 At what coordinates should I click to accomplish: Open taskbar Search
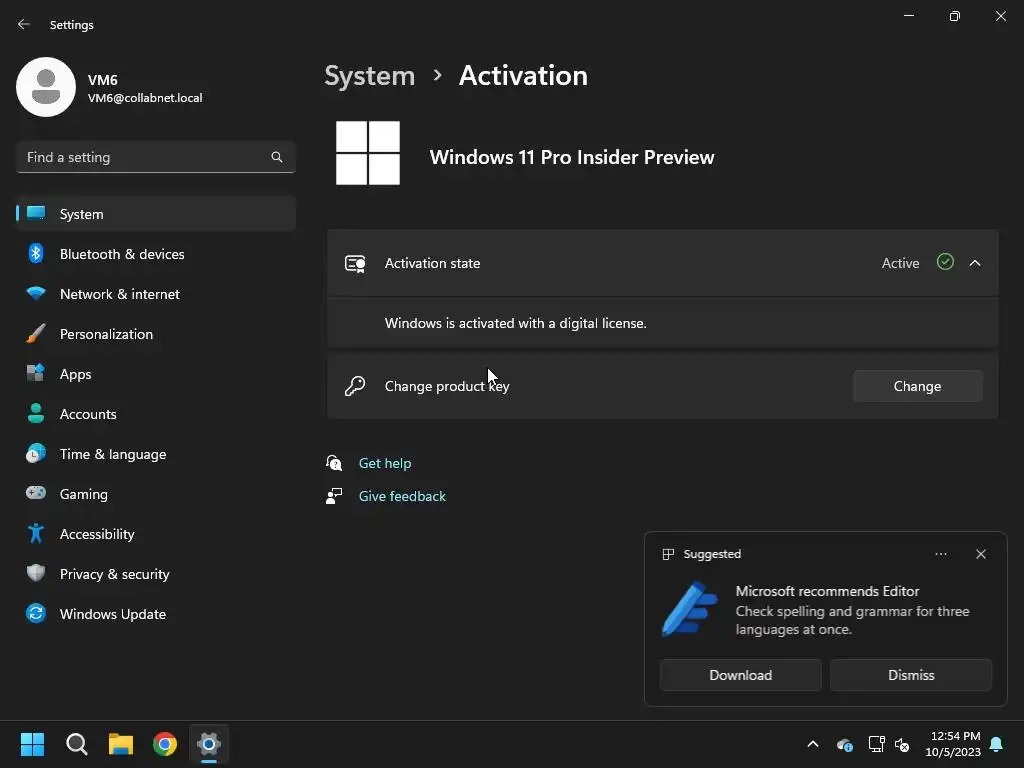point(77,744)
